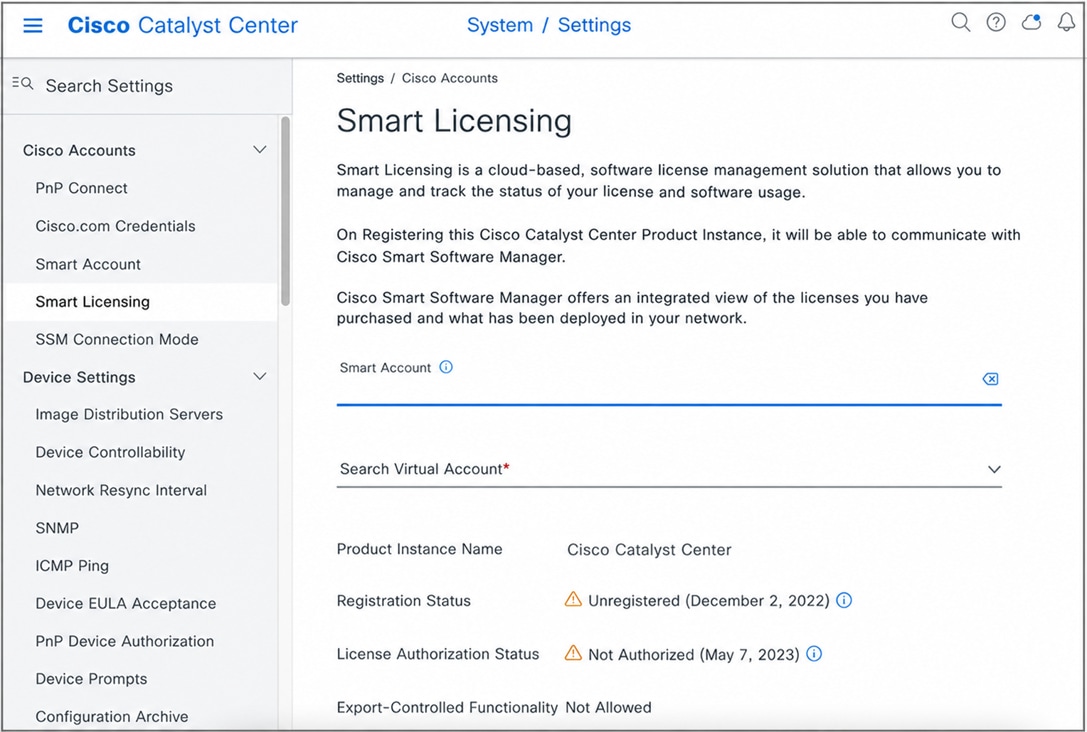Open Configuration Archive settings
This screenshot has width=1087, height=732.
click(112, 716)
